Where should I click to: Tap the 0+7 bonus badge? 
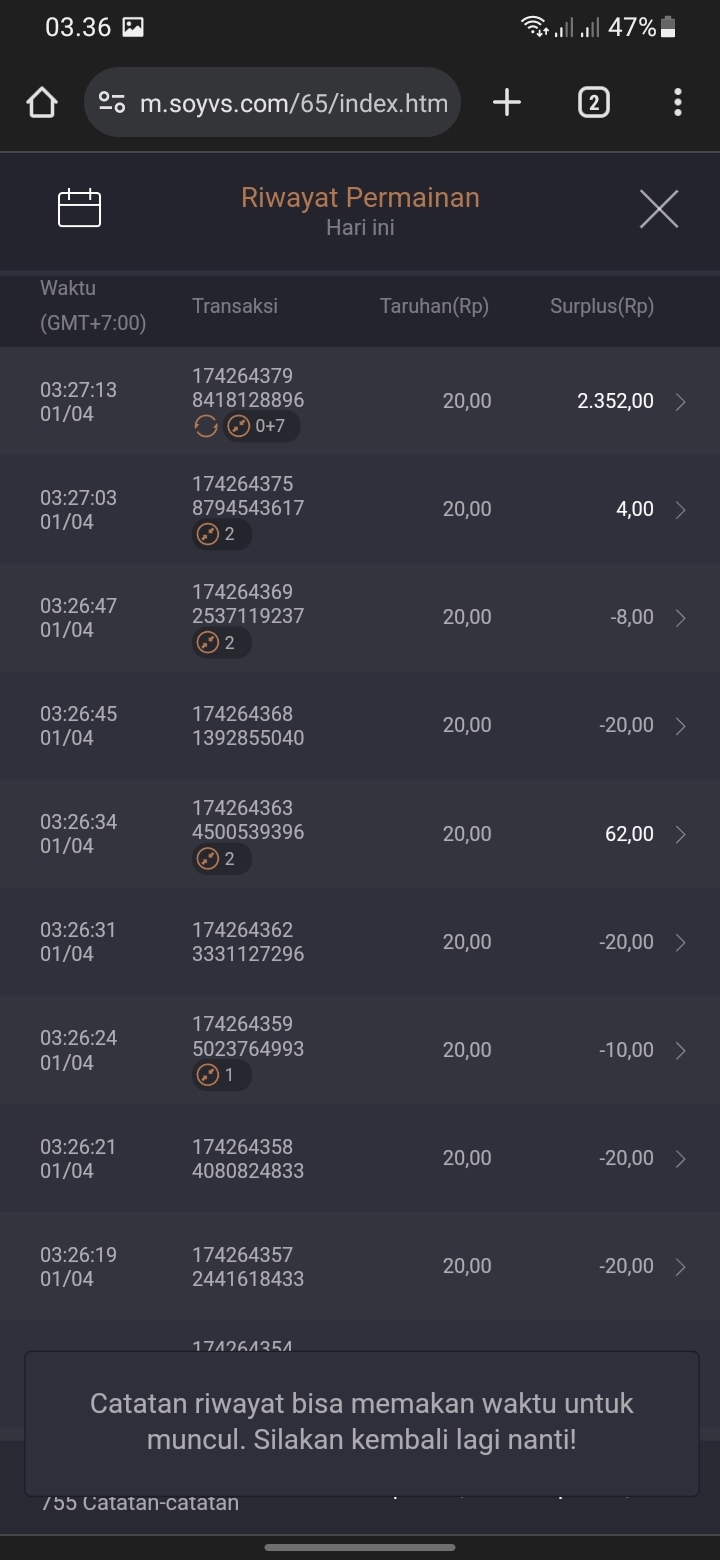(261, 427)
